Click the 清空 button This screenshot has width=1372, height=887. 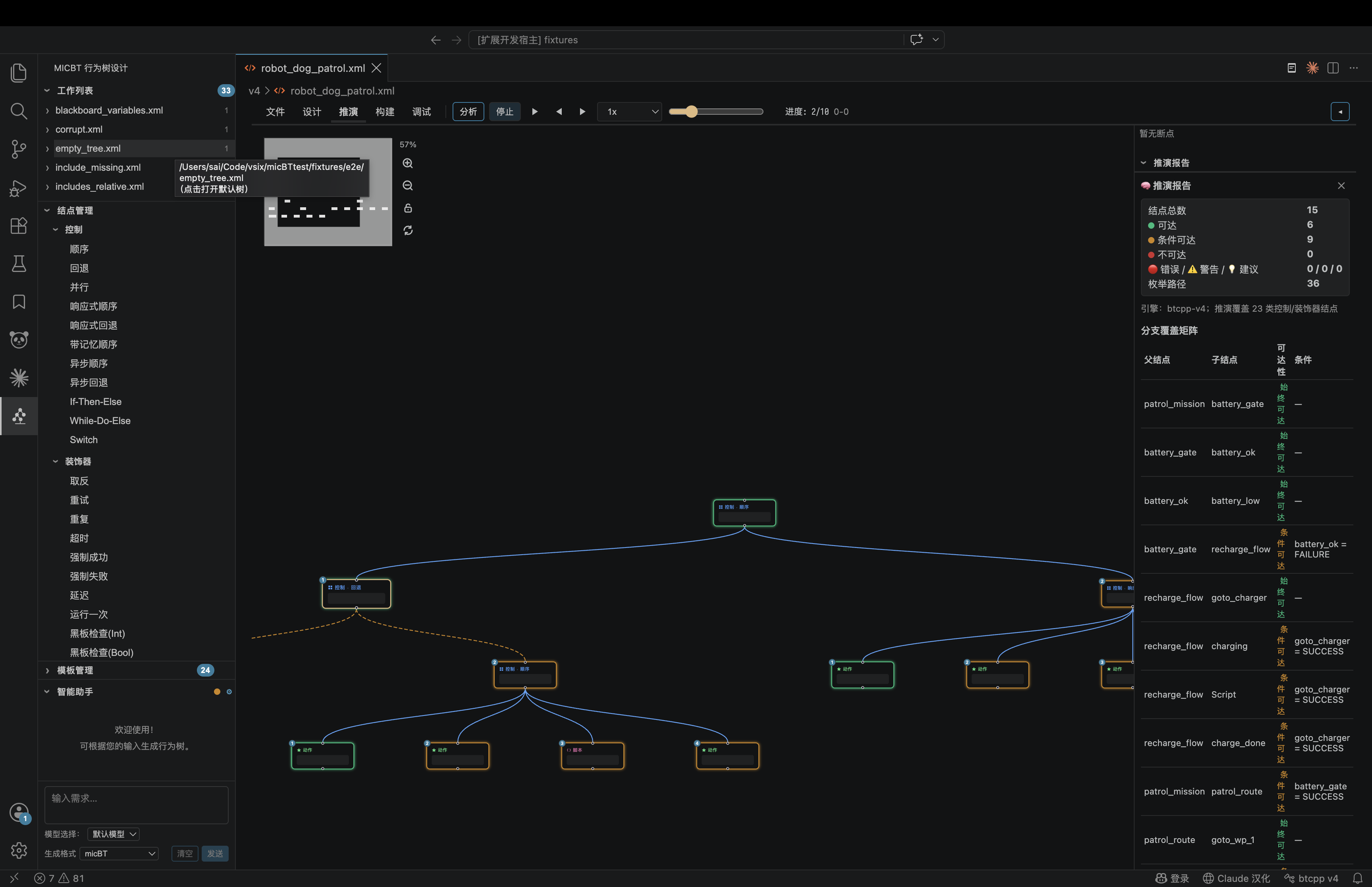tap(185, 854)
